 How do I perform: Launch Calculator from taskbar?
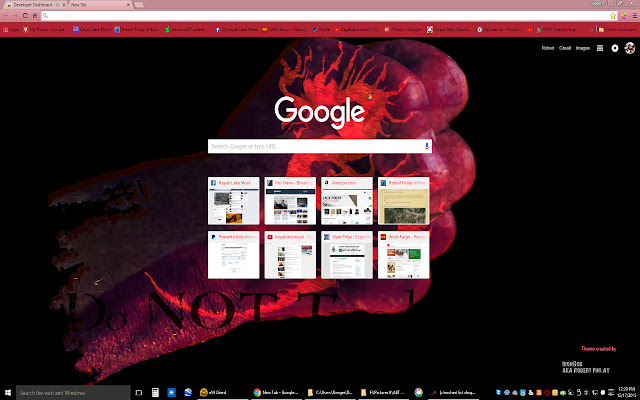155,393
